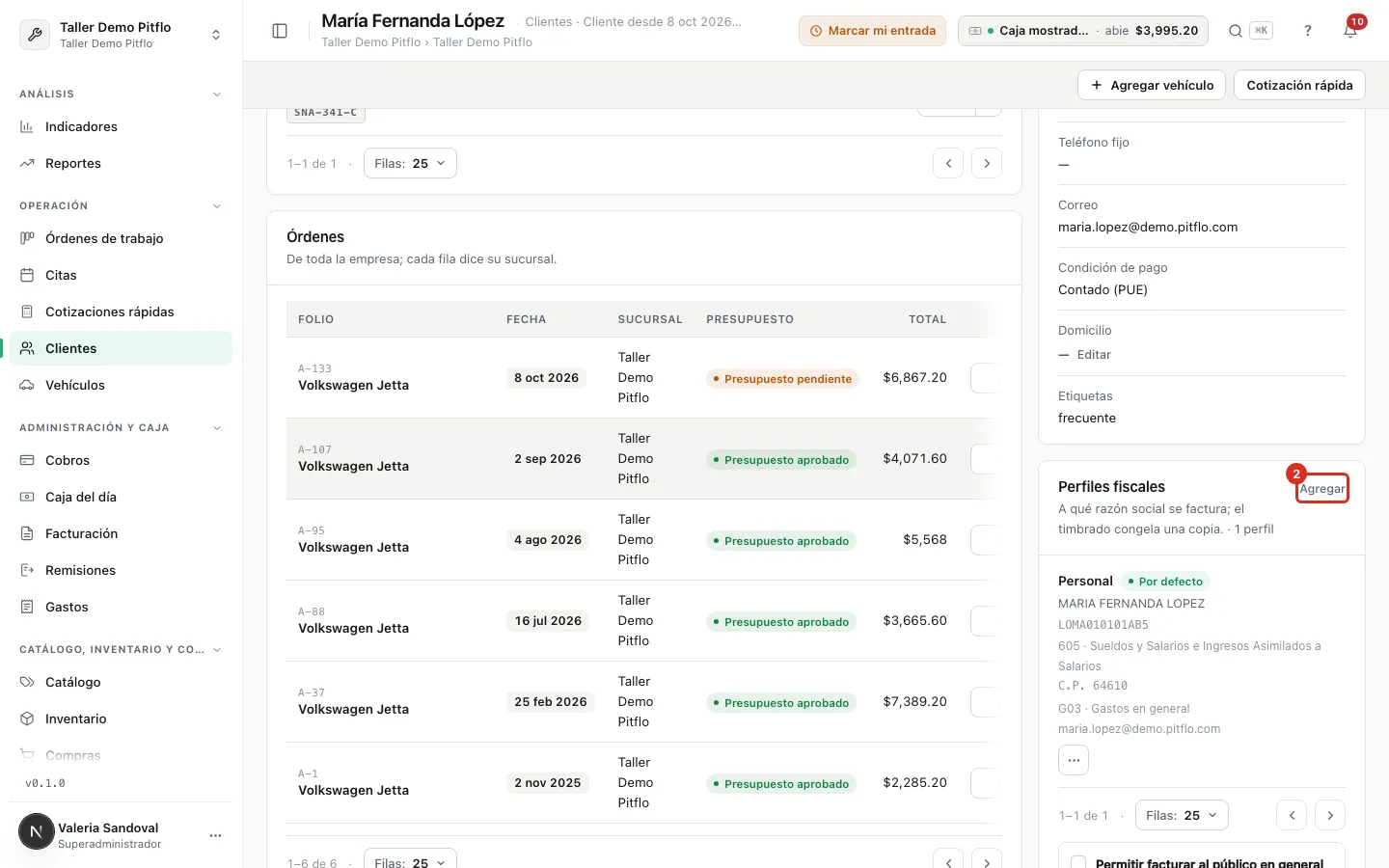Go to Órdenes de trabajo
The width and height of the screenshot is (1389, 868).
122,238
